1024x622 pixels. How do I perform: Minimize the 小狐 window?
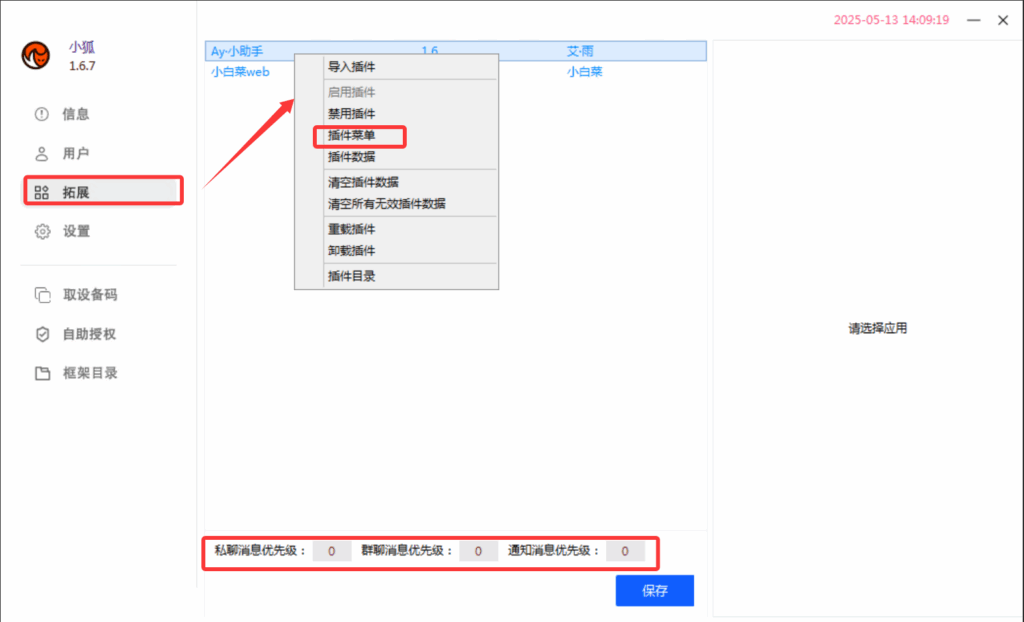tap(974, 20)
